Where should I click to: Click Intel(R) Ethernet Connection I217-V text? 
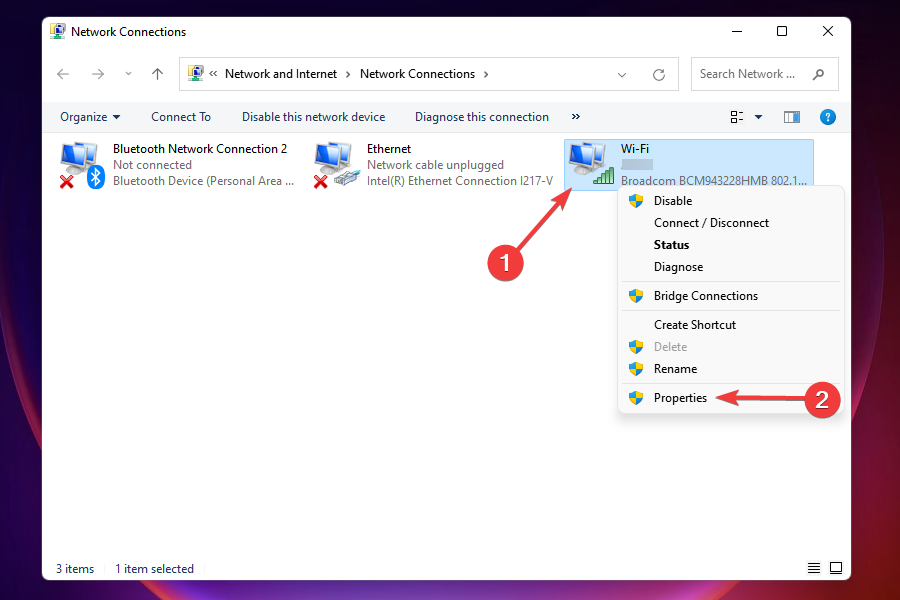click(x=460, y=181)
